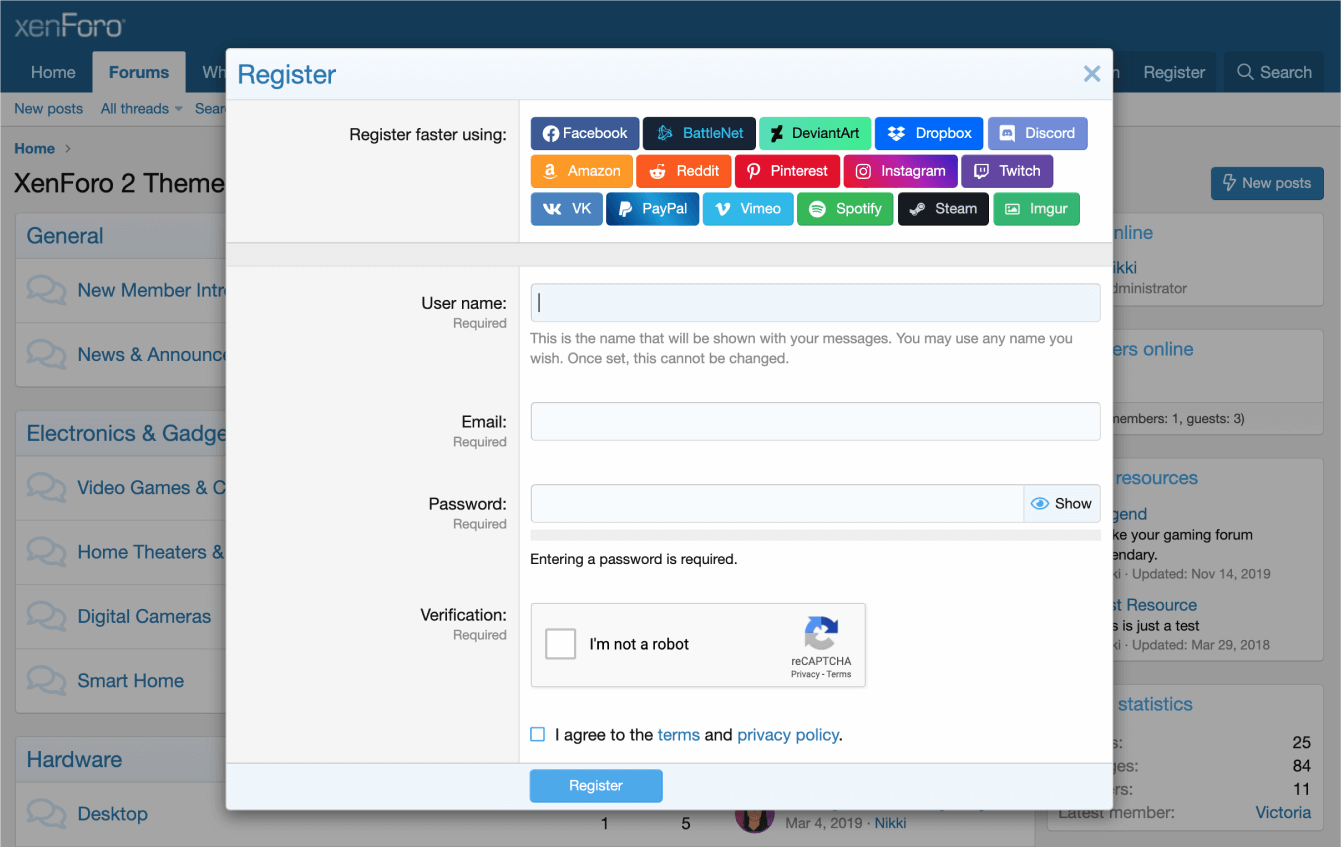The width and height of the screenshot is (1341, 847).
Task: Go to the Home navigation tab
Action: coord(53,72)
